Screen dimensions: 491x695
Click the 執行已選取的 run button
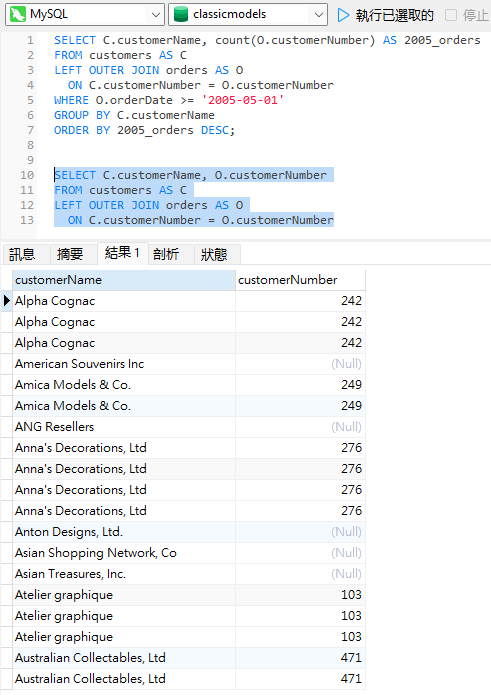pos(385,15)
